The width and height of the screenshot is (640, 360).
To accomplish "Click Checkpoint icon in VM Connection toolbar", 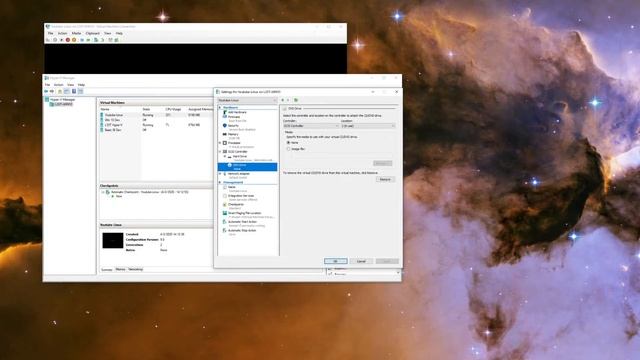I will (96, 40).
